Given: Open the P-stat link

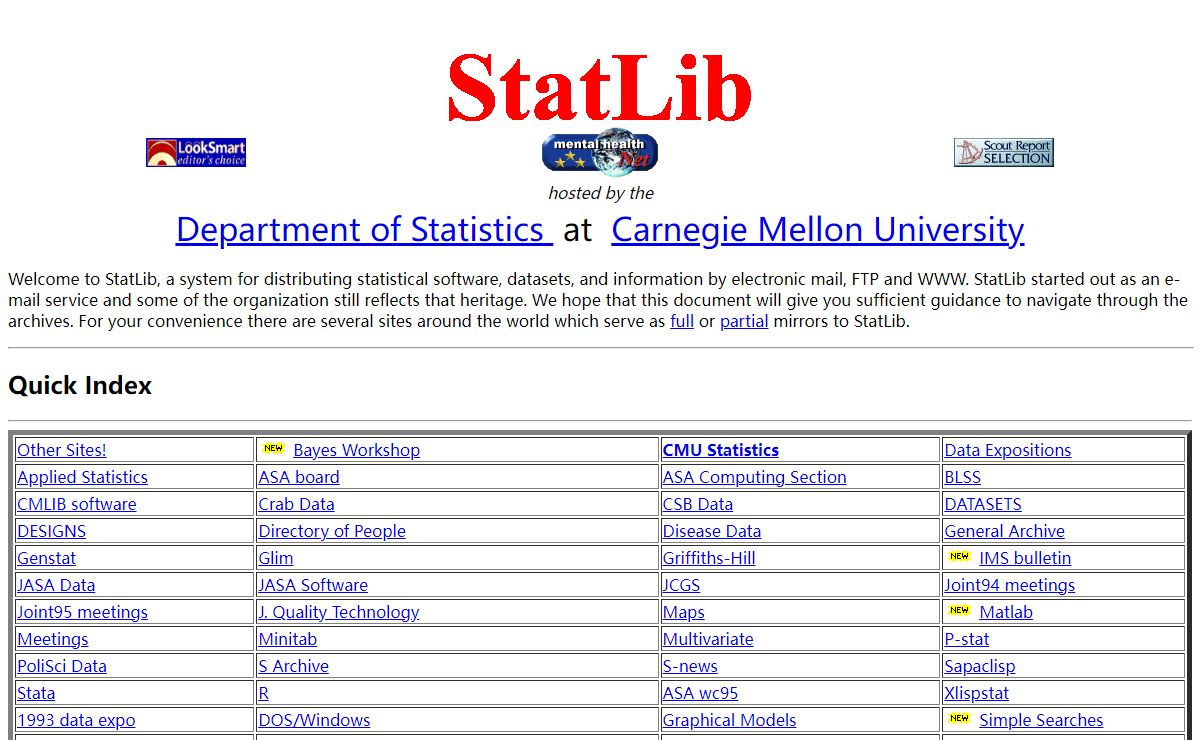Looking at the screenshot, I should pos(967,639).
